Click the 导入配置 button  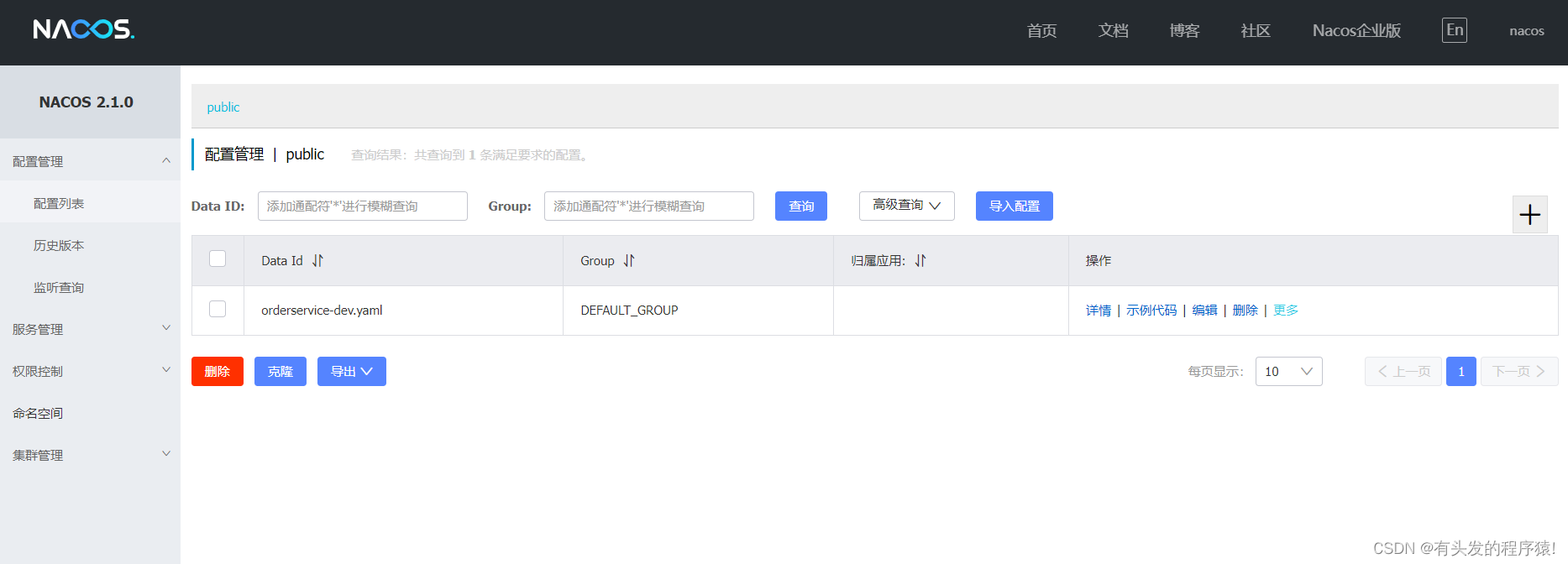1014,206
